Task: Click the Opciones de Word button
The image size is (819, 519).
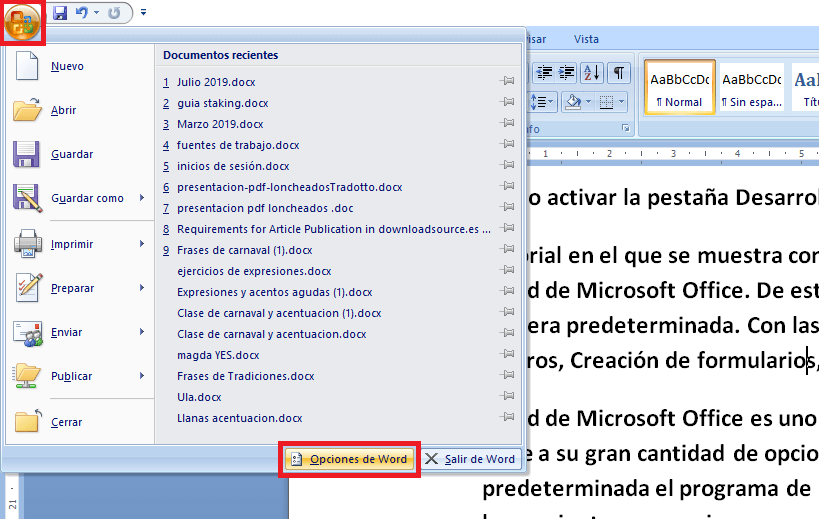Action: tap(349, 459)
